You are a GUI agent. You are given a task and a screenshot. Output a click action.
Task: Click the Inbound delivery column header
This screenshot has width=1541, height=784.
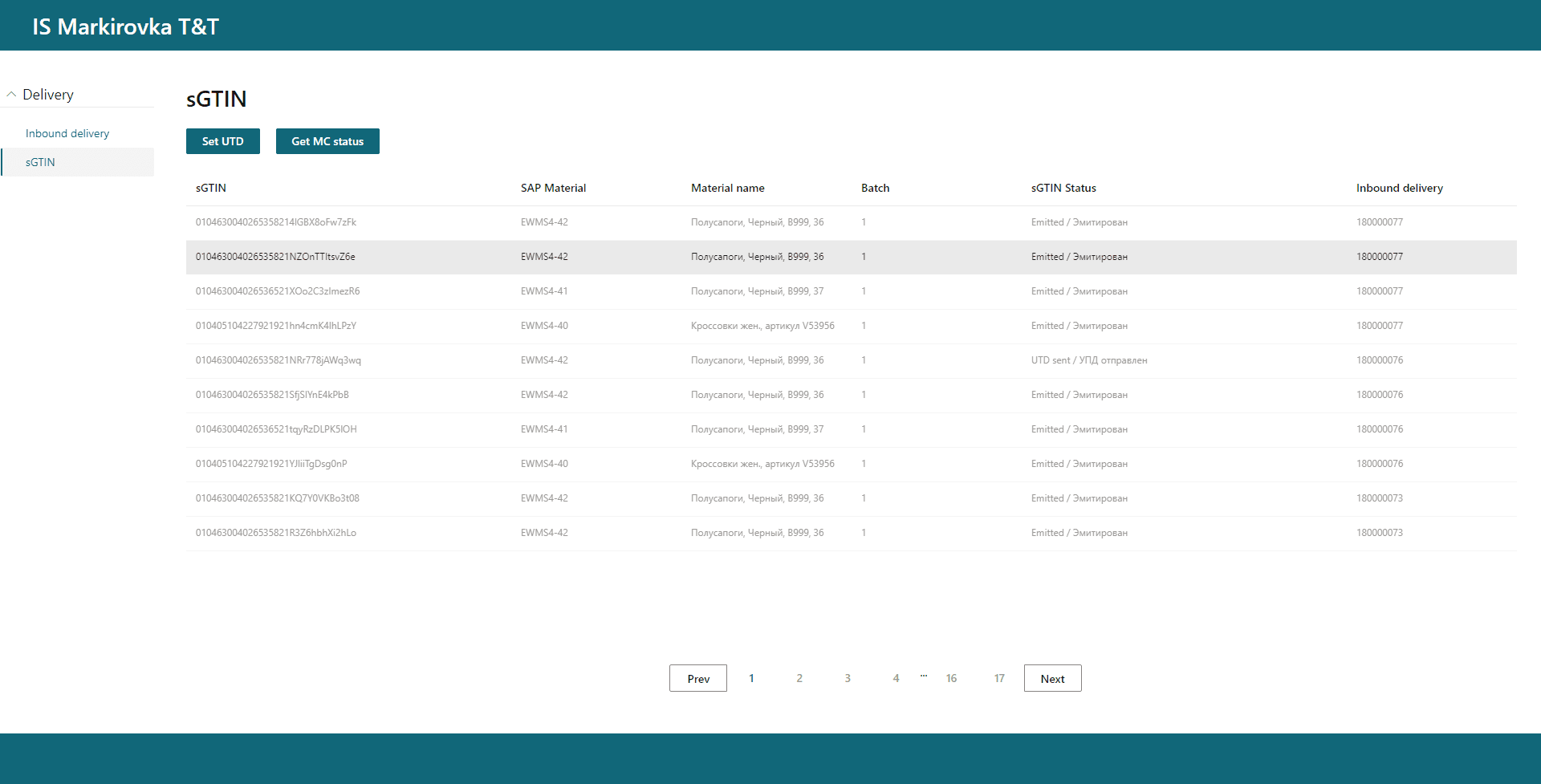(x=1400, y=188)
